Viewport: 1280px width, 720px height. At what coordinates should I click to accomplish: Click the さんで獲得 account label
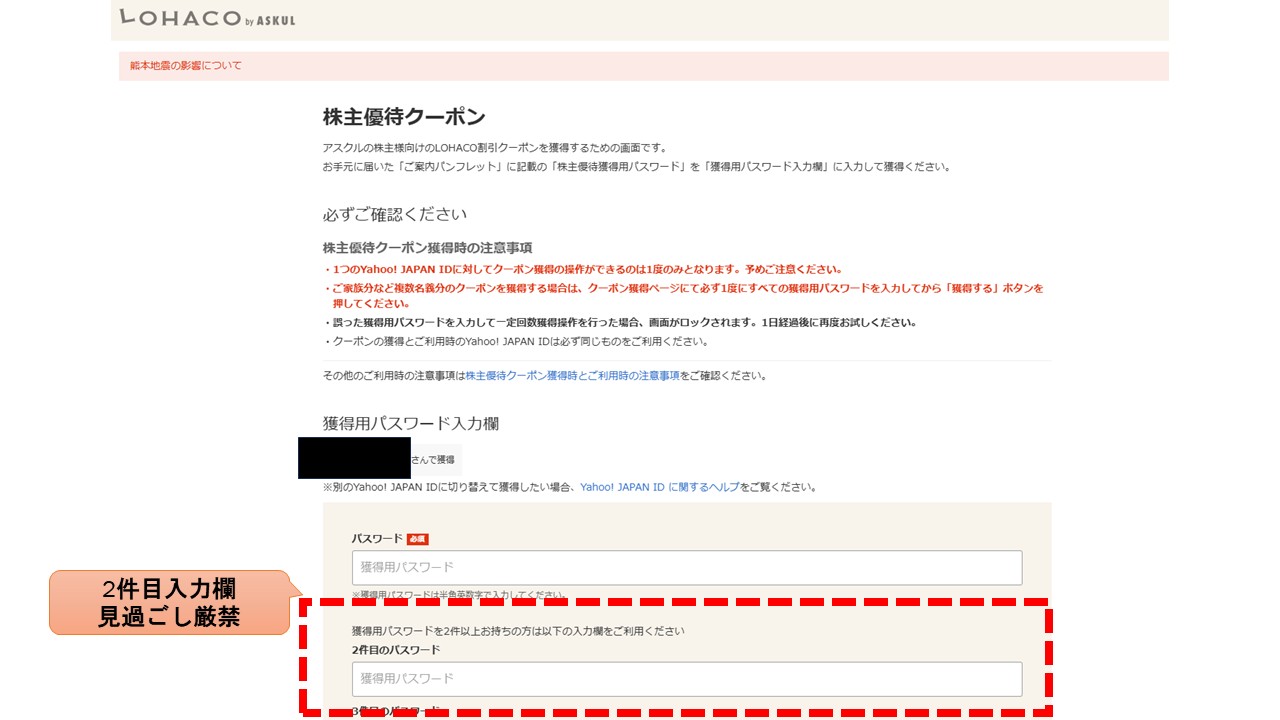point(433,460)
